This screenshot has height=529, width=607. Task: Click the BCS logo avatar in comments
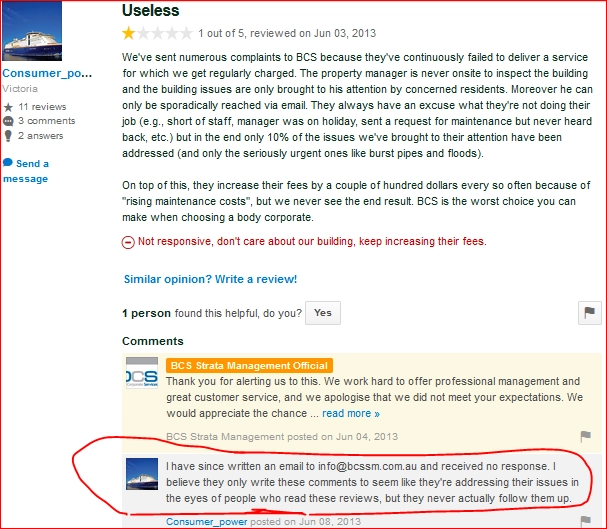click(x=142, y=373)
